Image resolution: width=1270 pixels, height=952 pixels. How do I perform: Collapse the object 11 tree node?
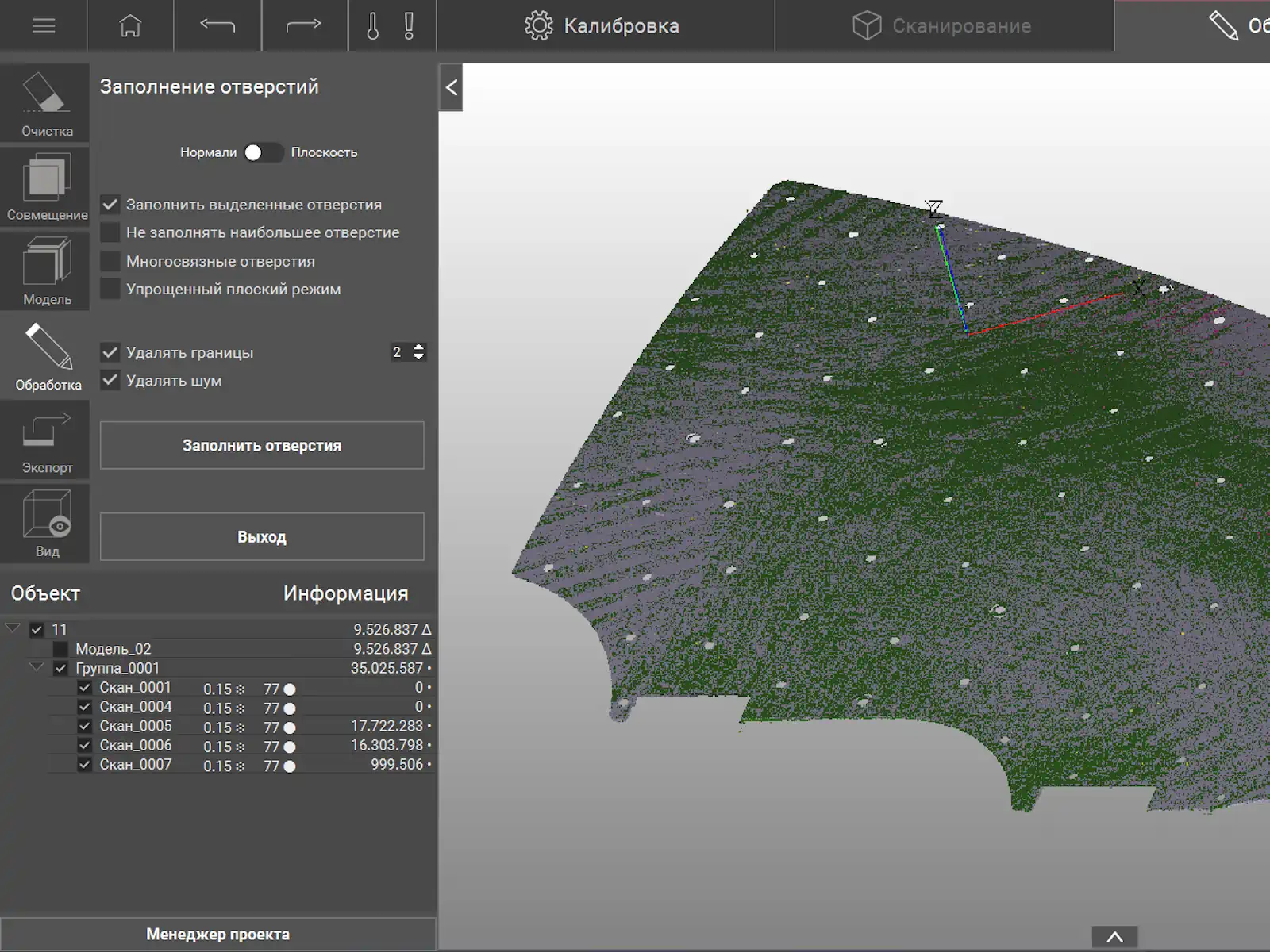pos(13,628)
